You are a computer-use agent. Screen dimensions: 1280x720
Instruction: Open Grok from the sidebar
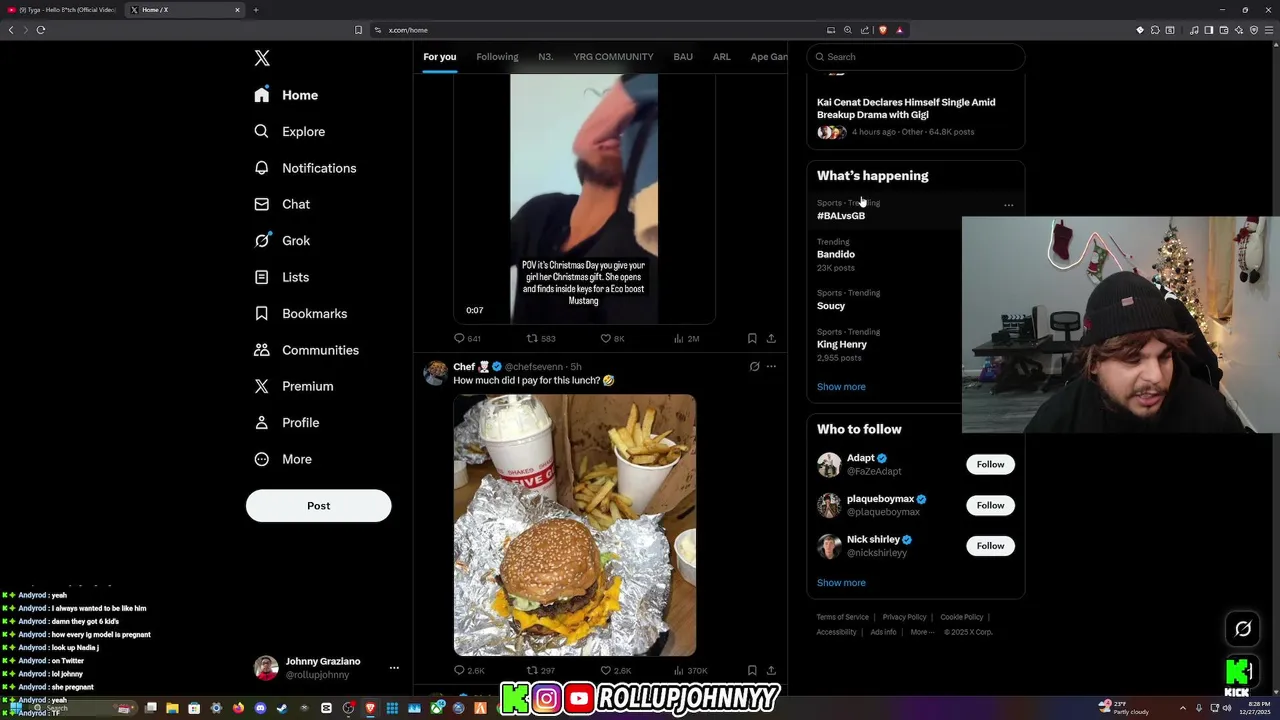(x=282, y=240)
